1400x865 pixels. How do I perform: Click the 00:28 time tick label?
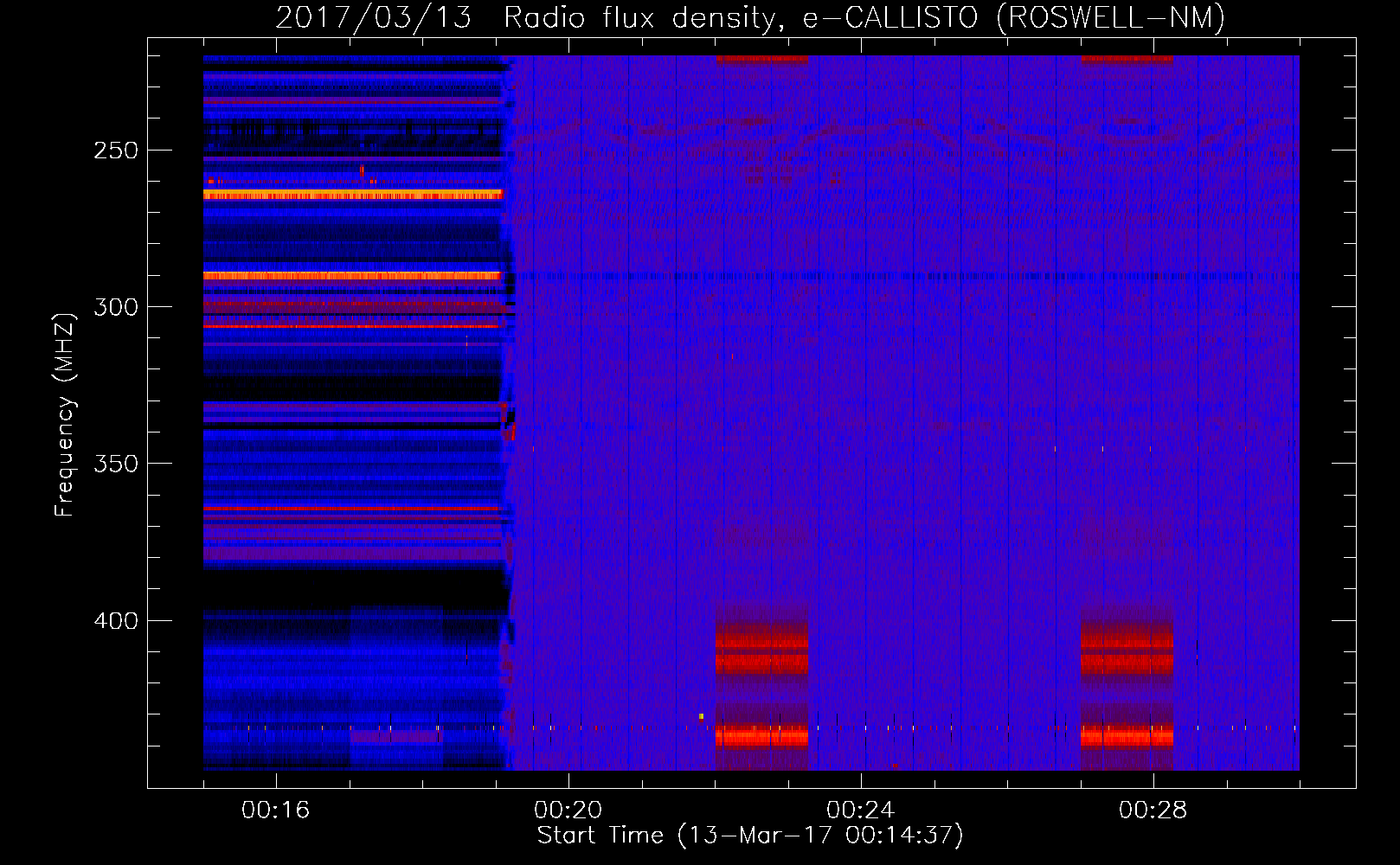point(1153,811)
